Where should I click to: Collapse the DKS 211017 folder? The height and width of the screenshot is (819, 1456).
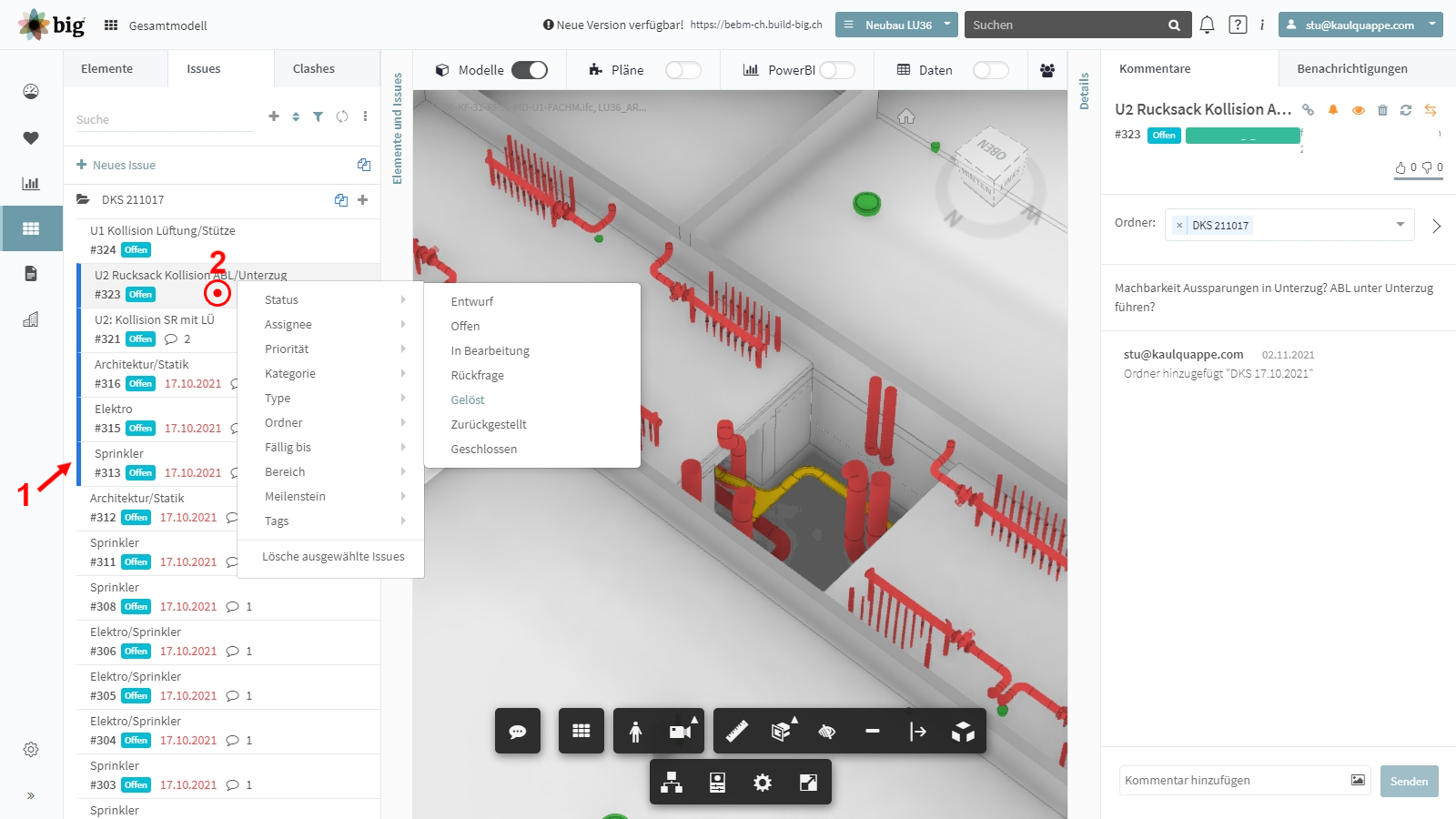(83, 199)
